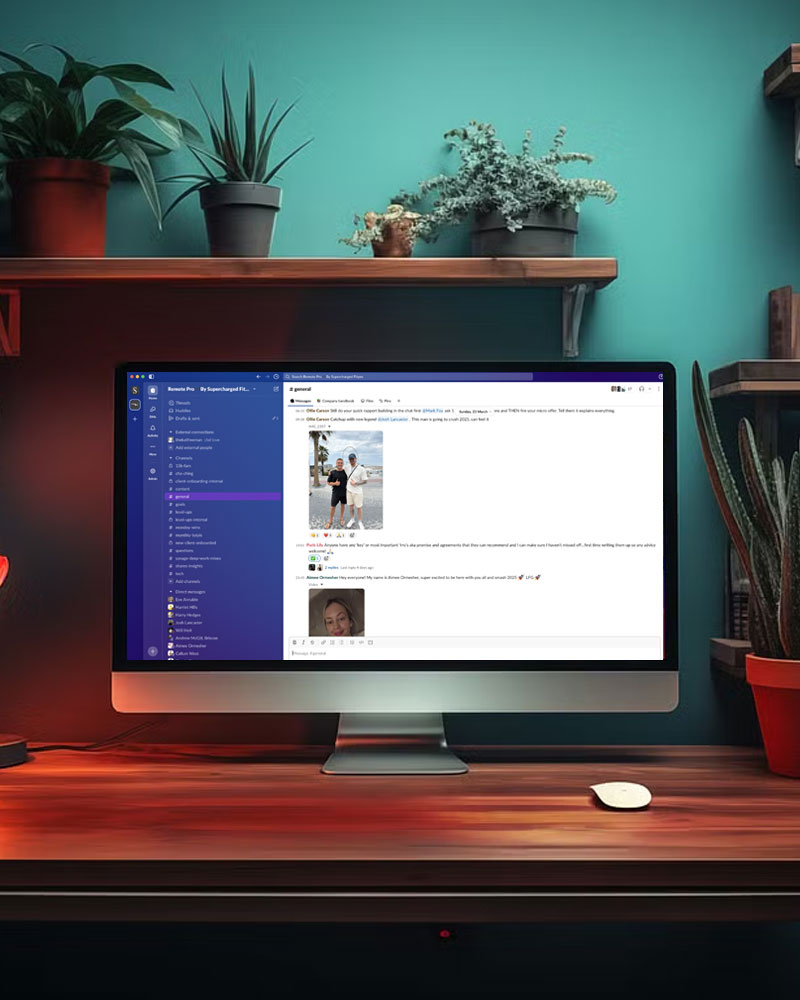Screen dimensions: 800x1000
Task: Click the compose new message icon
Action: point(276,389)
